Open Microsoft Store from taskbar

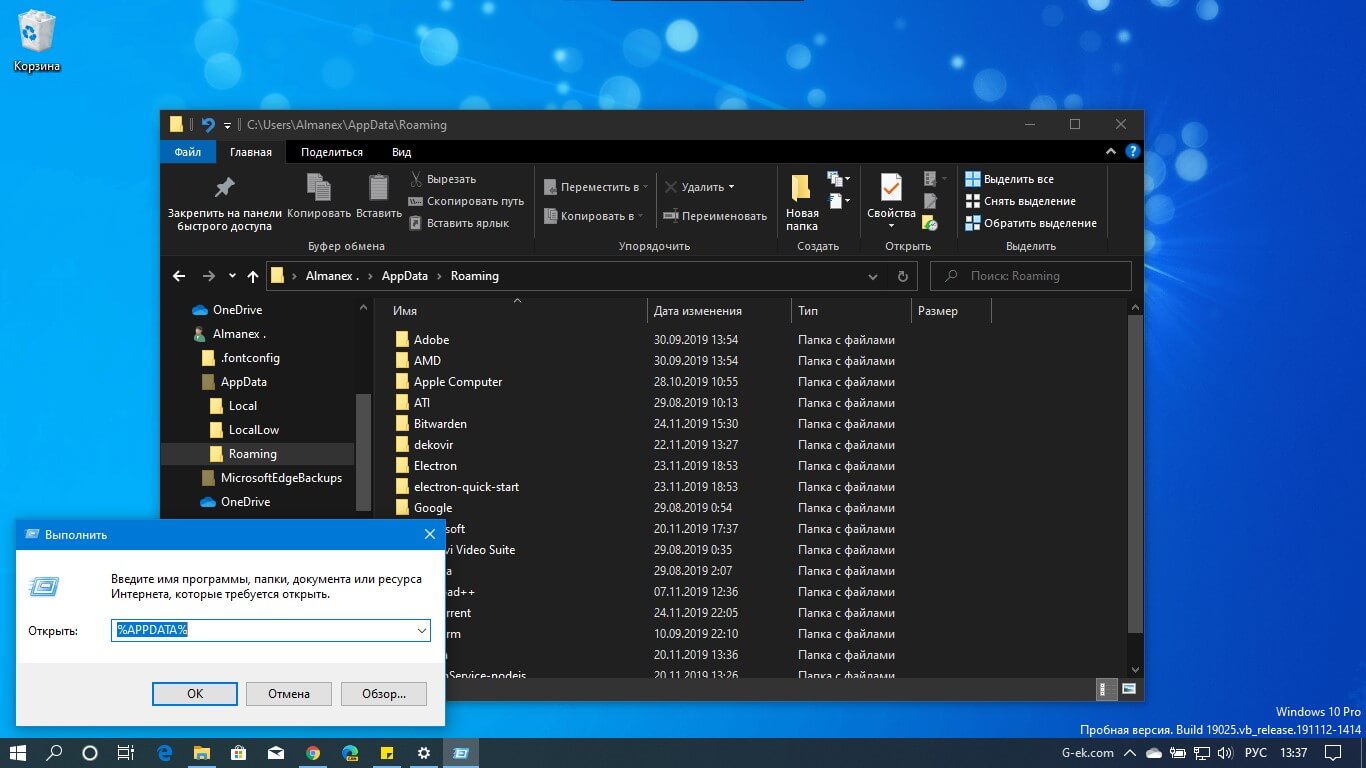239,753
